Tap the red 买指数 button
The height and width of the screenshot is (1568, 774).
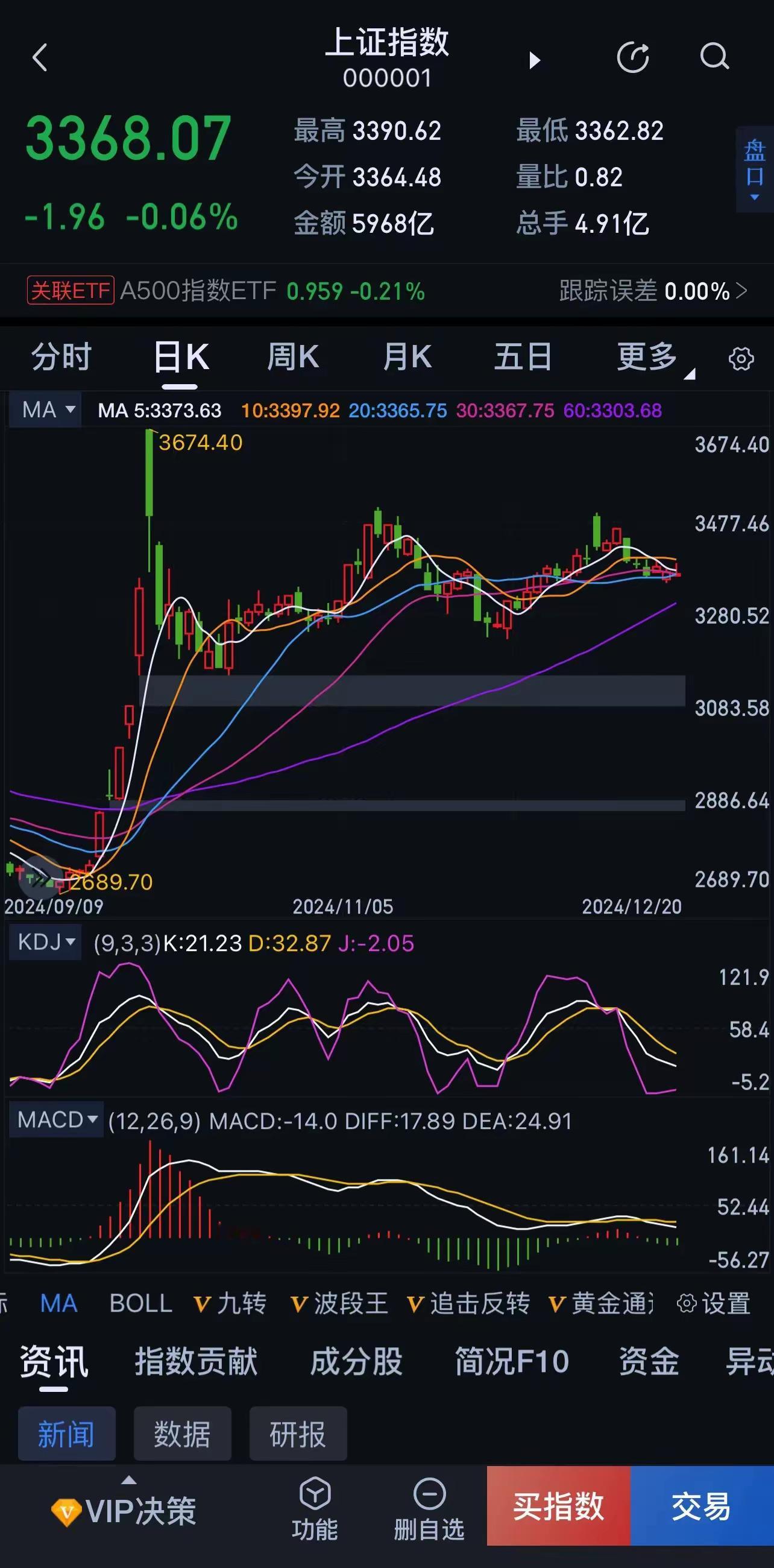[559, 1505]
